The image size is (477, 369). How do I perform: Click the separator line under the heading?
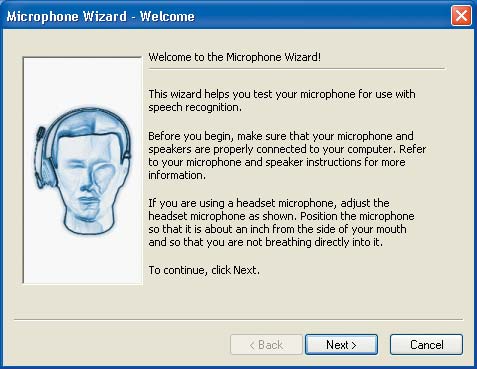[x=297, y=69]
